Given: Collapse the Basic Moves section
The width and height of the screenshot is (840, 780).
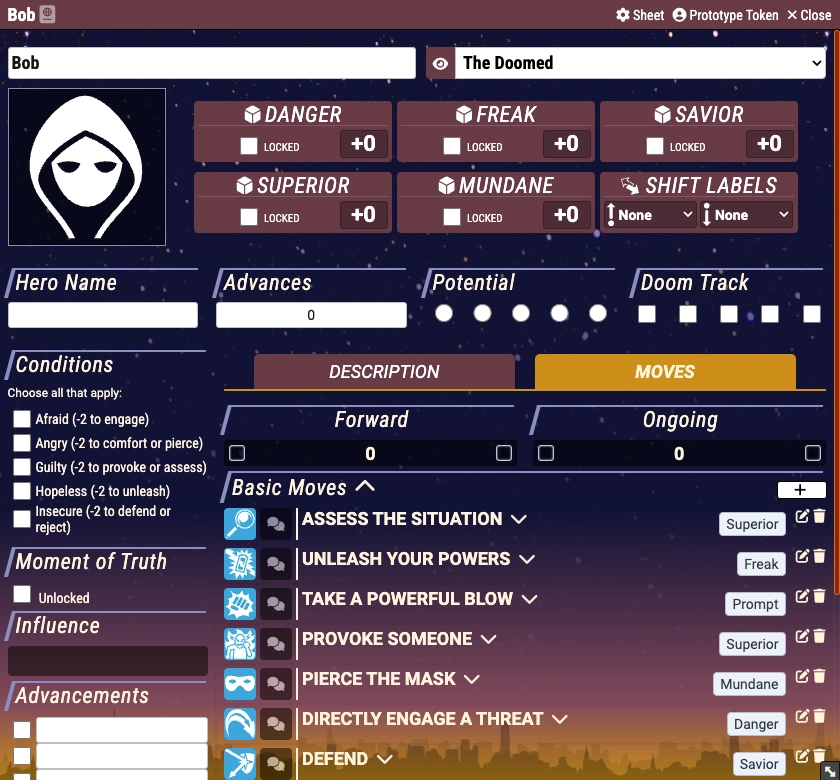Looking at the screenshot, I should (x=365, y=486).
